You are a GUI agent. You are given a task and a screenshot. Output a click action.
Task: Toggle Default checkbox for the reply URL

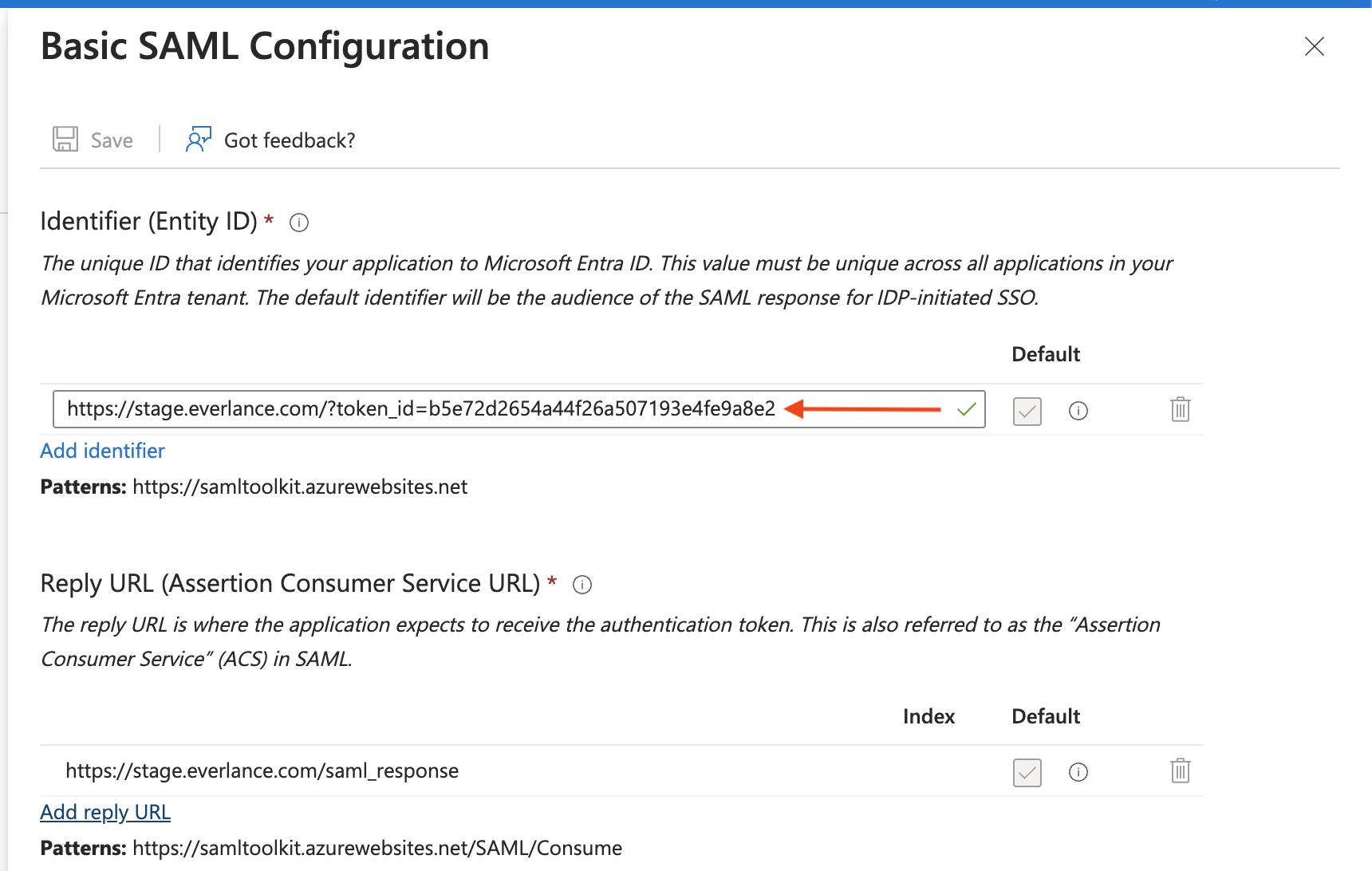pyautogui.click(x=1027, y=772)
